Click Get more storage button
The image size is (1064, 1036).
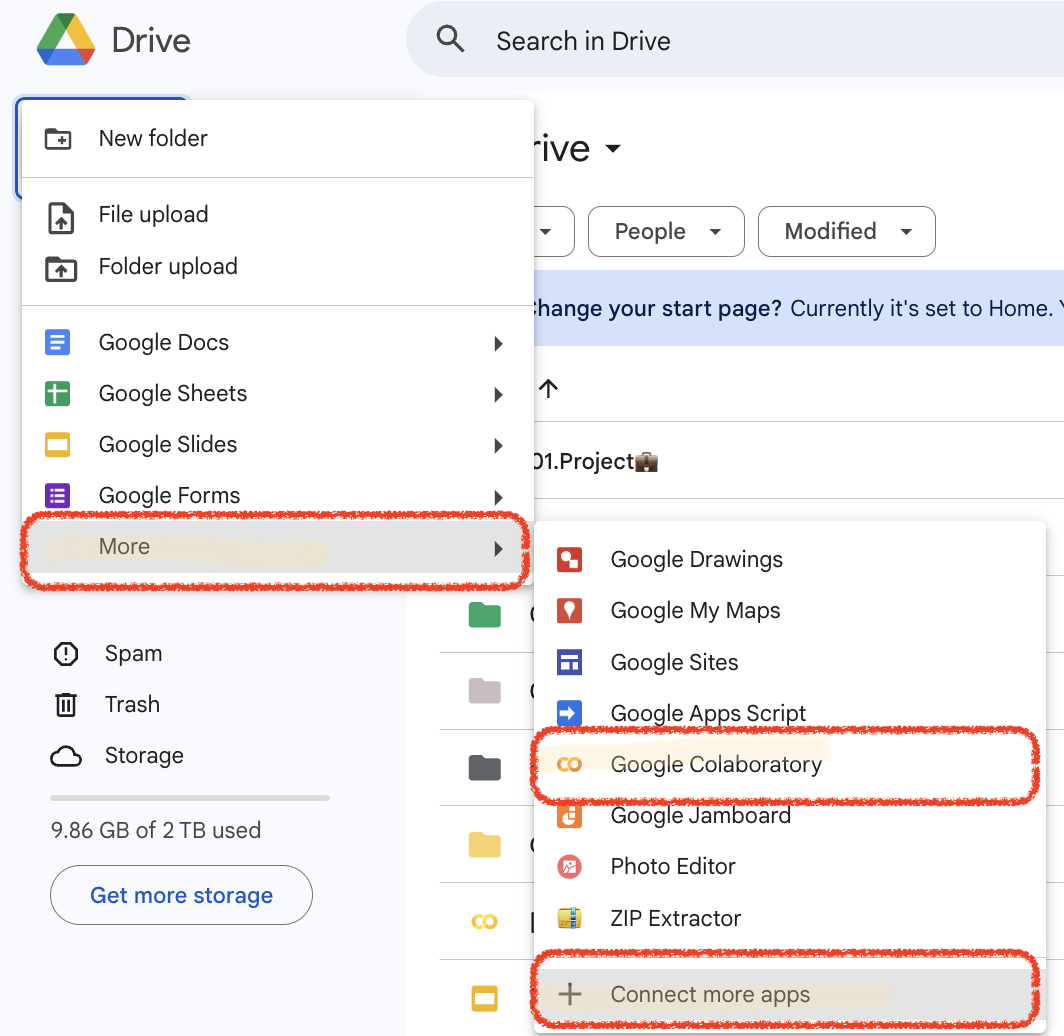click(181, 896)
